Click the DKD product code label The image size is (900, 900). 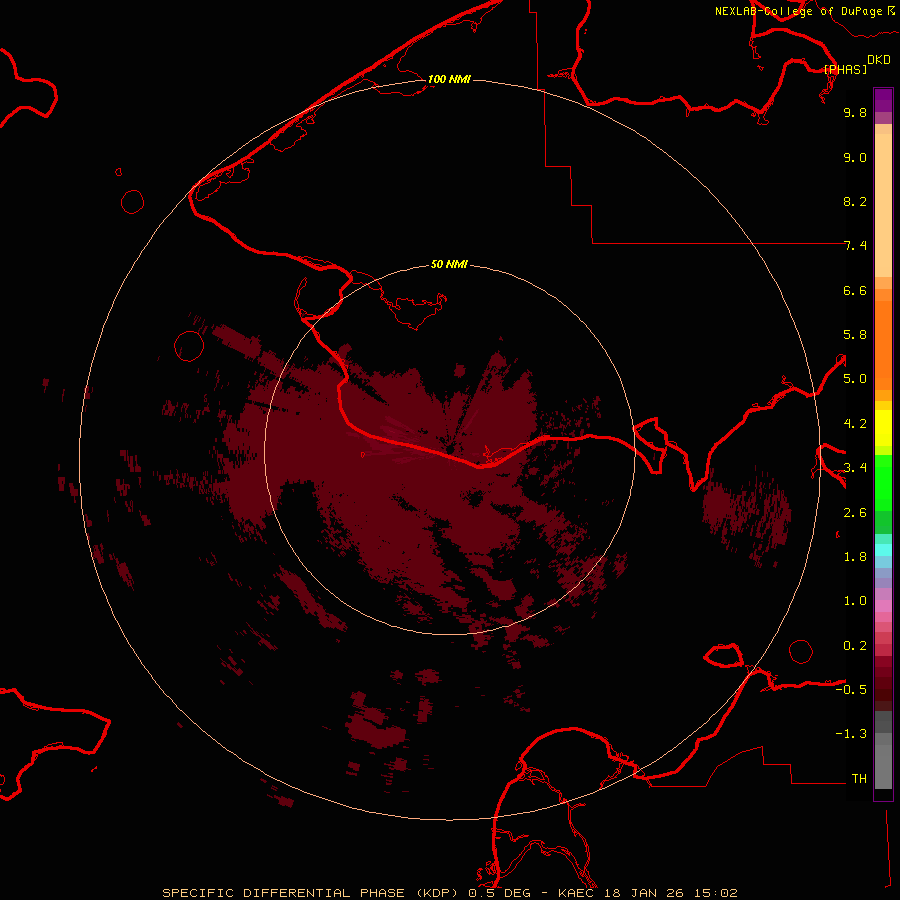pos(879,60)
